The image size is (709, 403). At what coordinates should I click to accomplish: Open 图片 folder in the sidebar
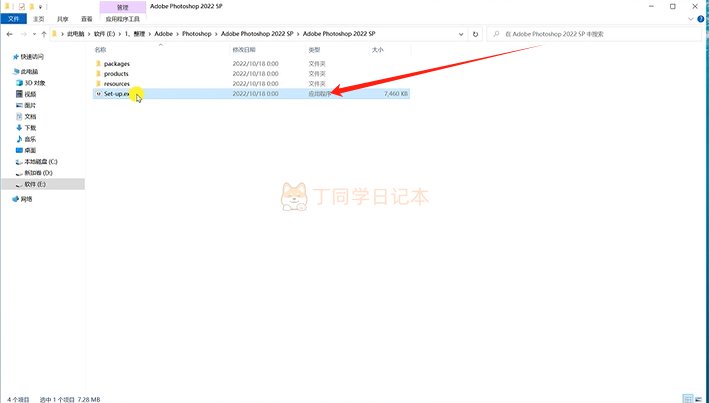click(26, 105)
